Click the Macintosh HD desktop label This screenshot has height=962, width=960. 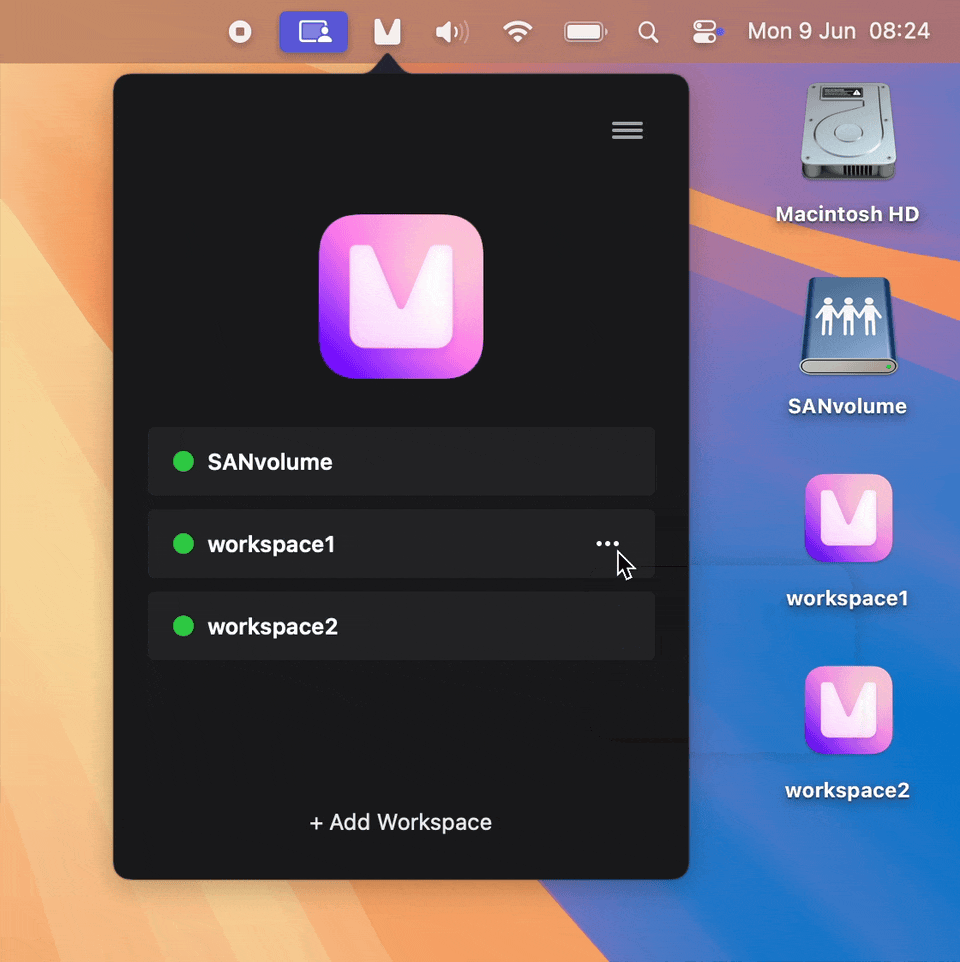(x=847, y=214)
